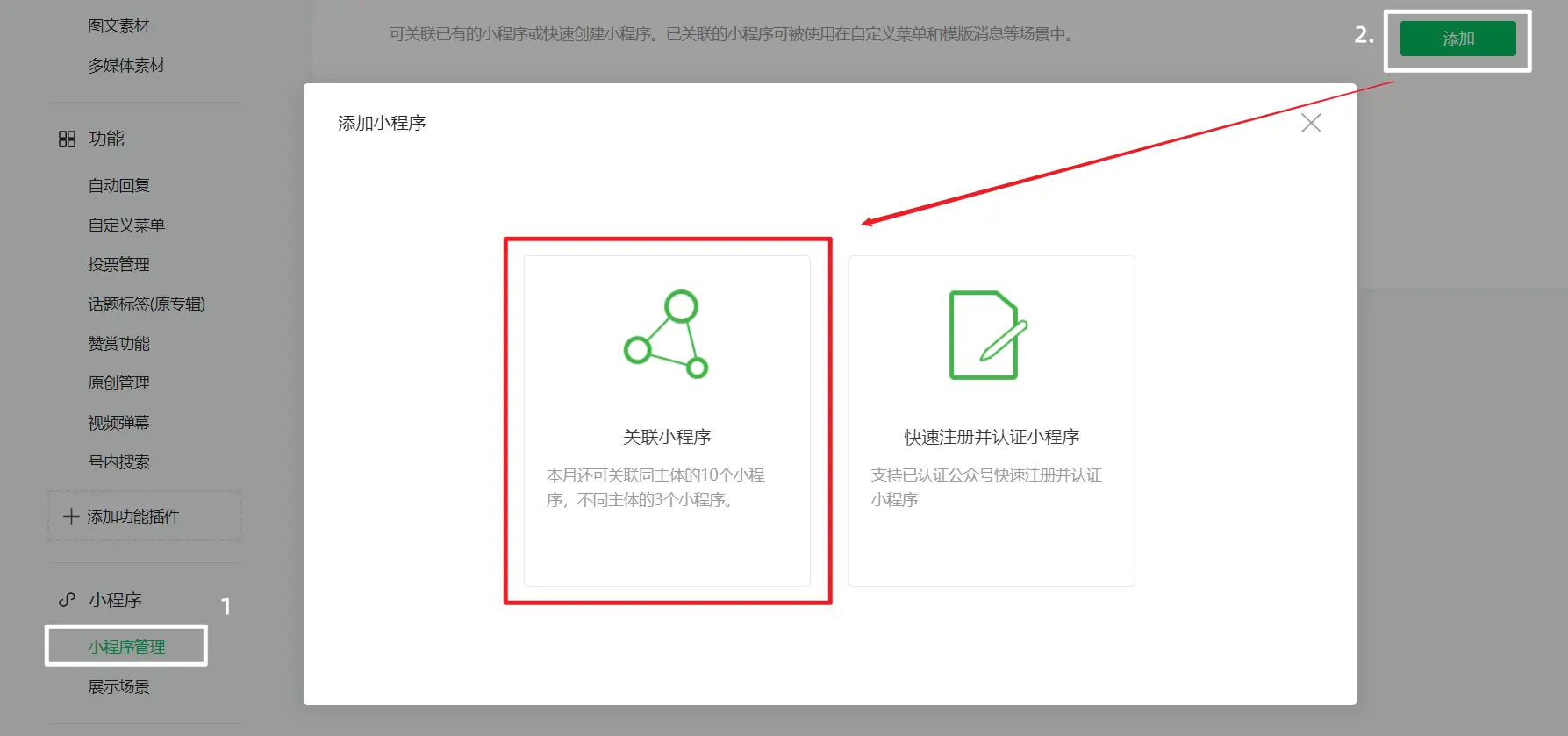Open 话题标签(原专辑) menu item
Viewport: 1568px width, 736px height.
coord(147,304)
